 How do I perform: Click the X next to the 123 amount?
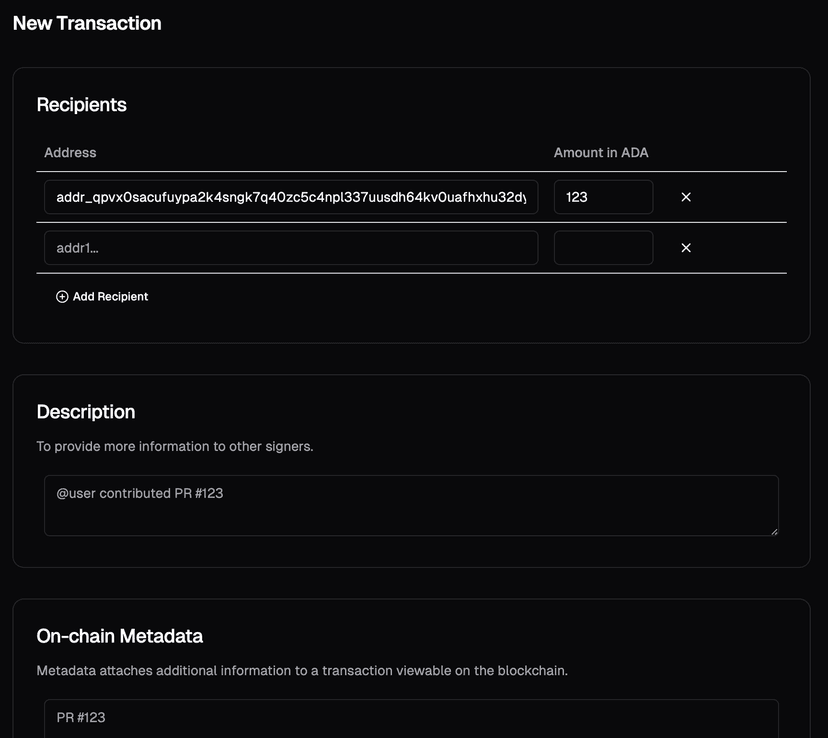click(686, 197)
